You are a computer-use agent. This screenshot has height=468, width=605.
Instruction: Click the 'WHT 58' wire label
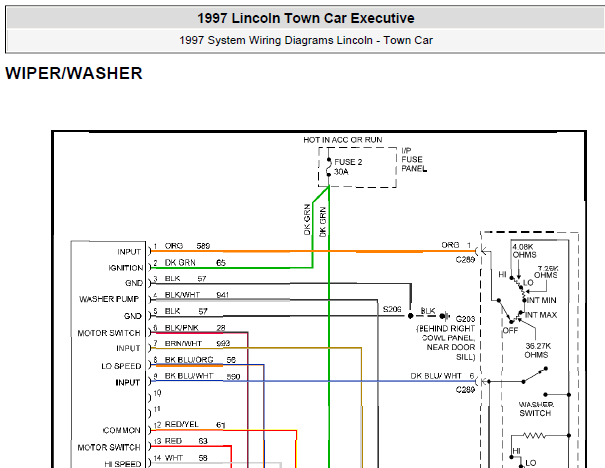point(186,458)
